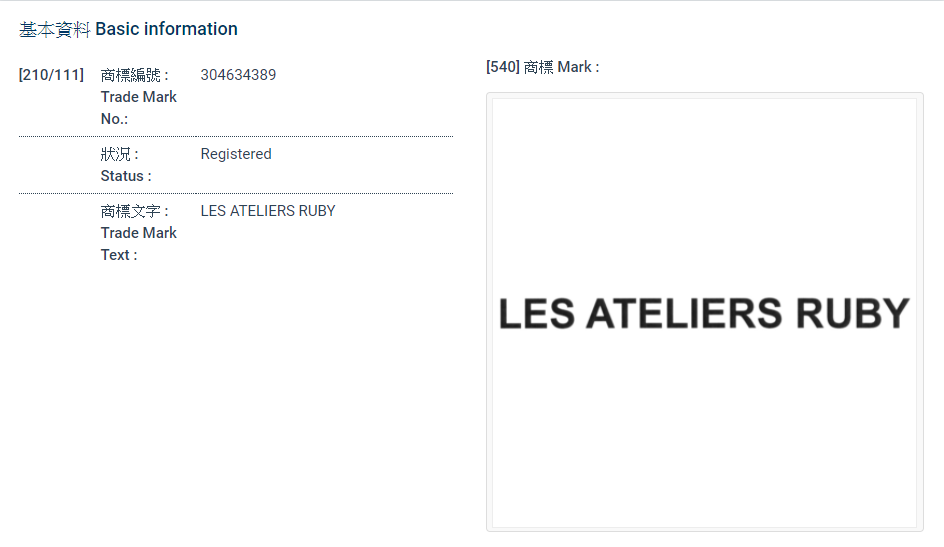Click the Basic information heading
The height and width of the screenshot is (547, 944).
click(x=166, y=29)
